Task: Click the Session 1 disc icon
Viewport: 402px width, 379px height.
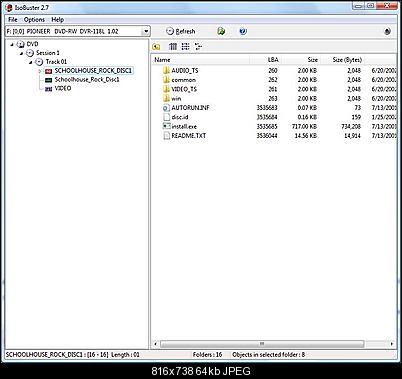Action: [x=30, y=53]
